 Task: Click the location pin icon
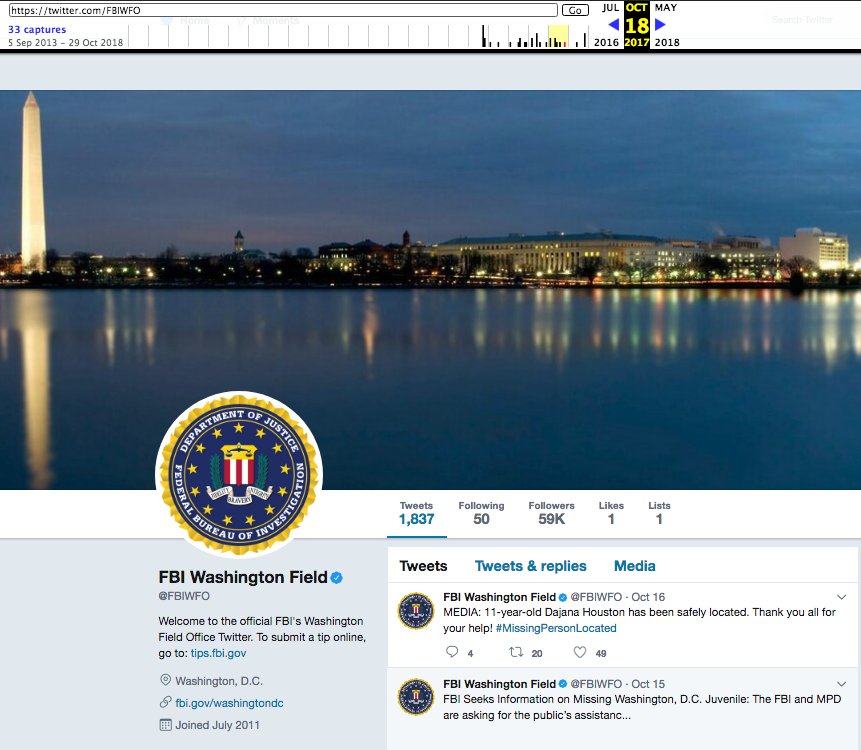click(x=165, y=680)
